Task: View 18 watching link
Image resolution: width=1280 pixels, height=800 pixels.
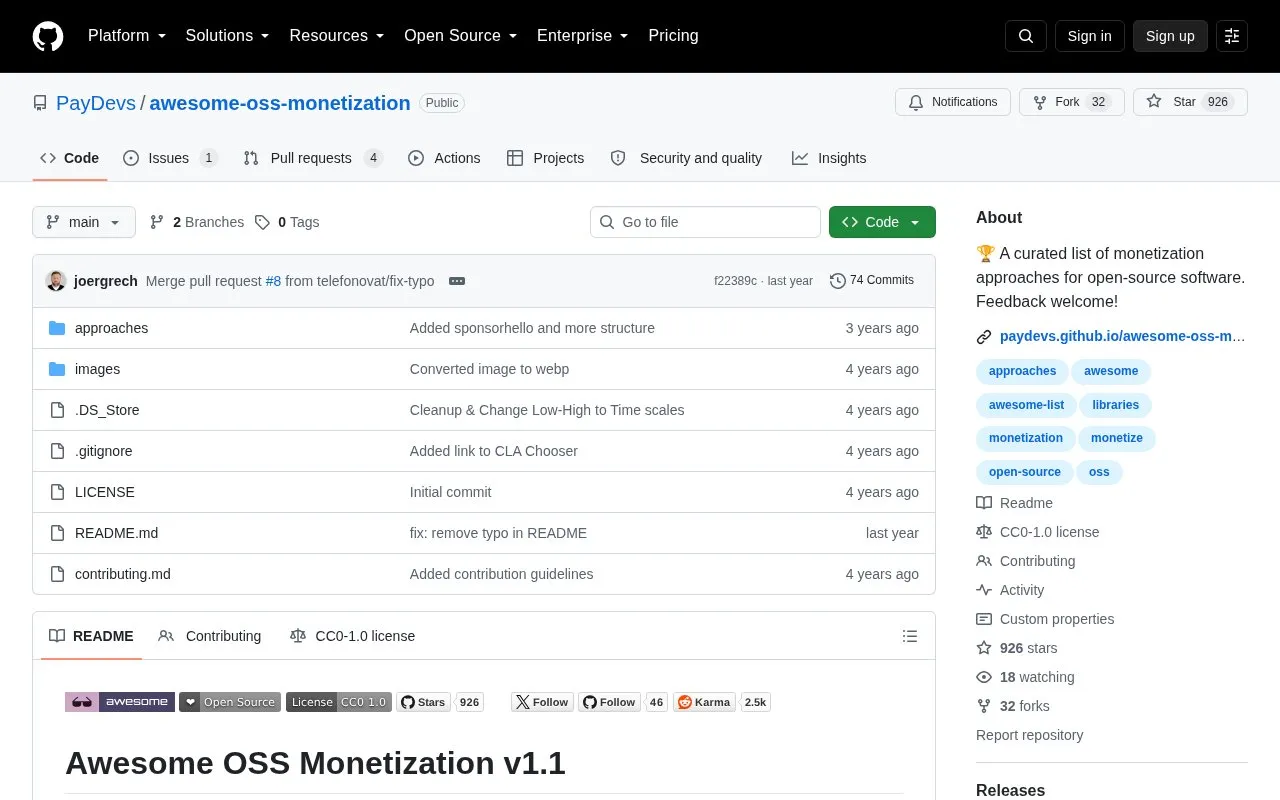Action: point(1025,677)
